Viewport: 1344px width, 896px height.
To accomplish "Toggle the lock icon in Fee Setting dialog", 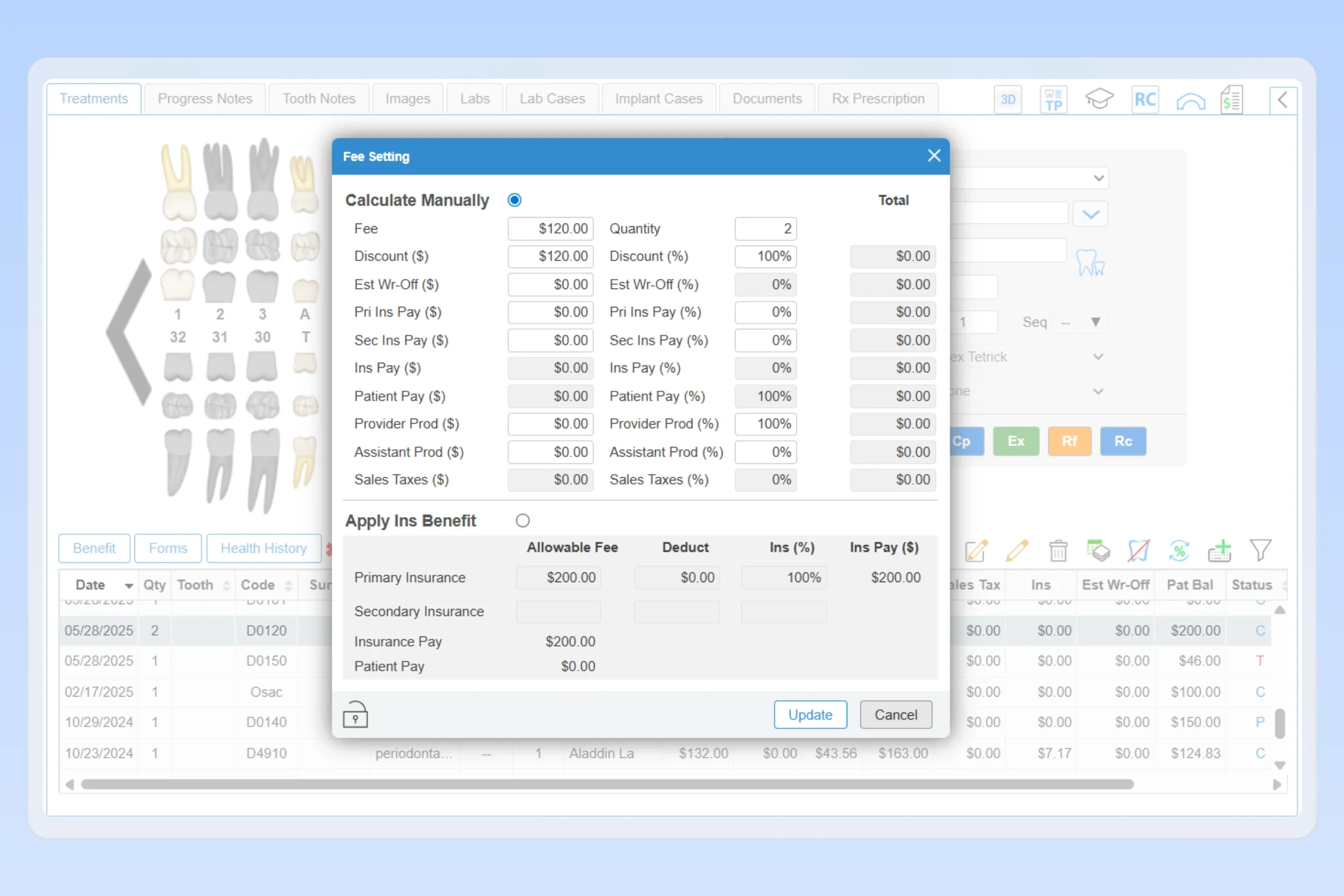I will click(355, 714).
